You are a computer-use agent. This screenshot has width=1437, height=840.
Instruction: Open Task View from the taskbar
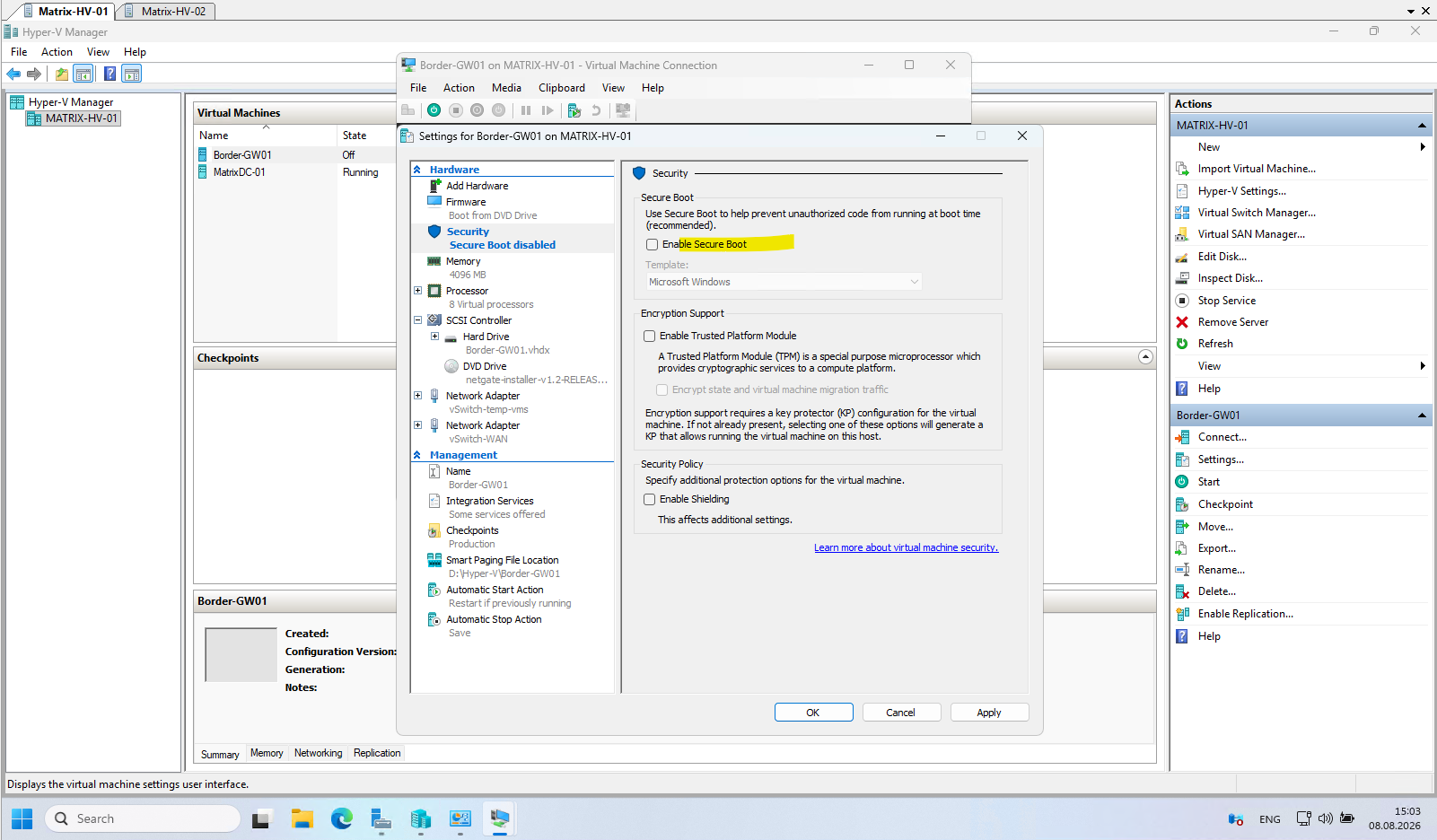(x=261, y=818)
